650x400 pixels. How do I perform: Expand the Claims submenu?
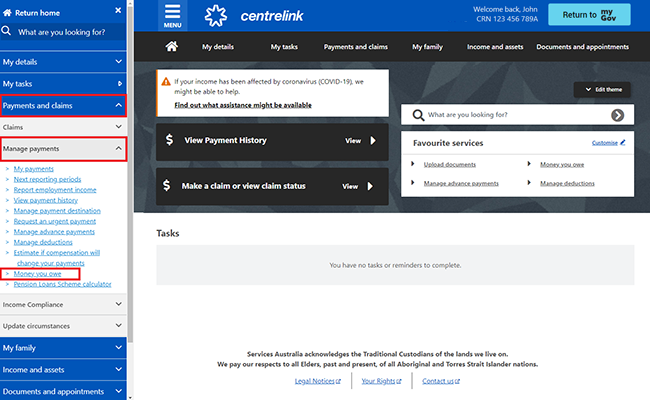tap(63, 127)
